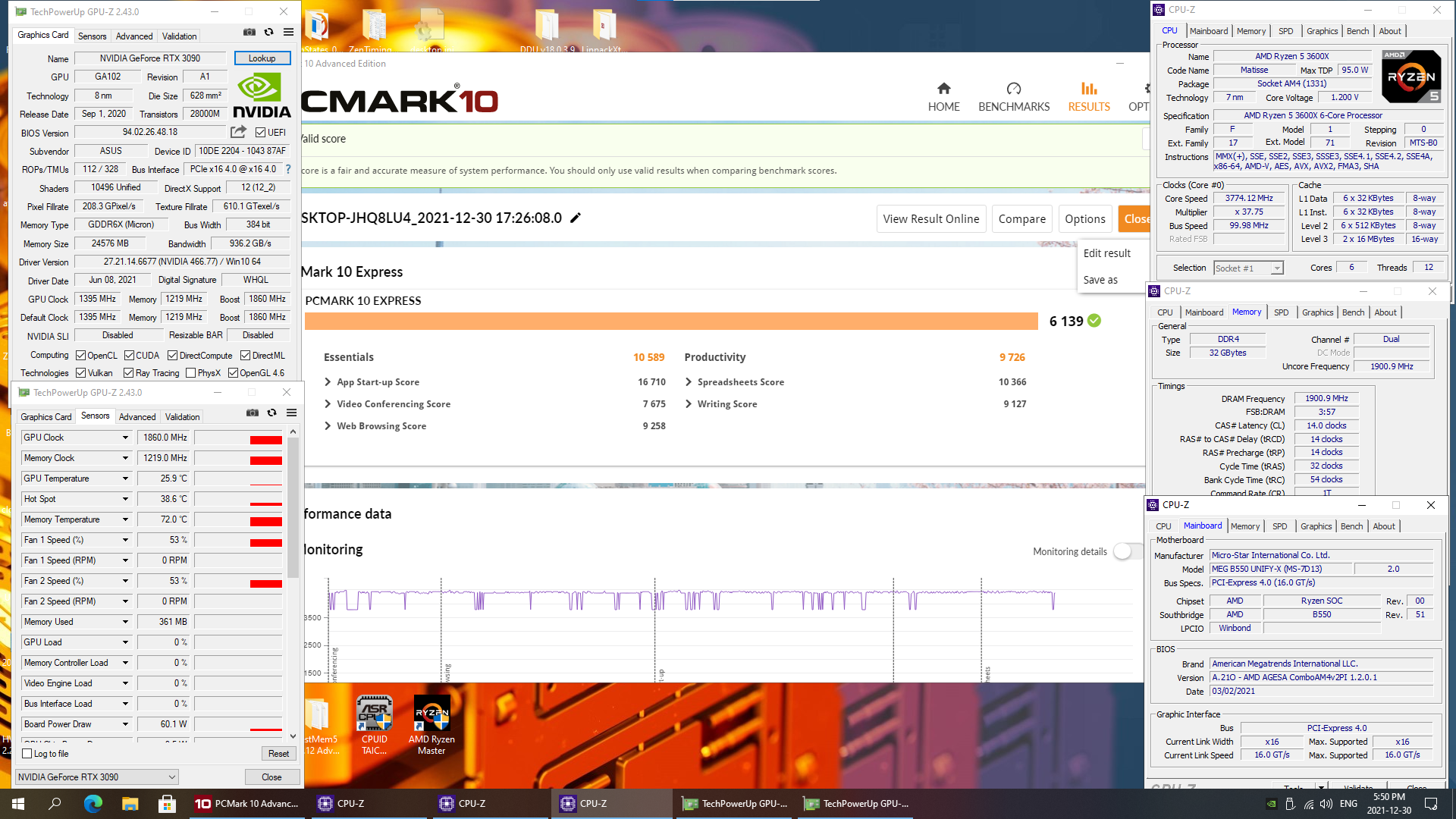Toggle the CUDA checkbox

pyautogui.click(x=129, y=356)
